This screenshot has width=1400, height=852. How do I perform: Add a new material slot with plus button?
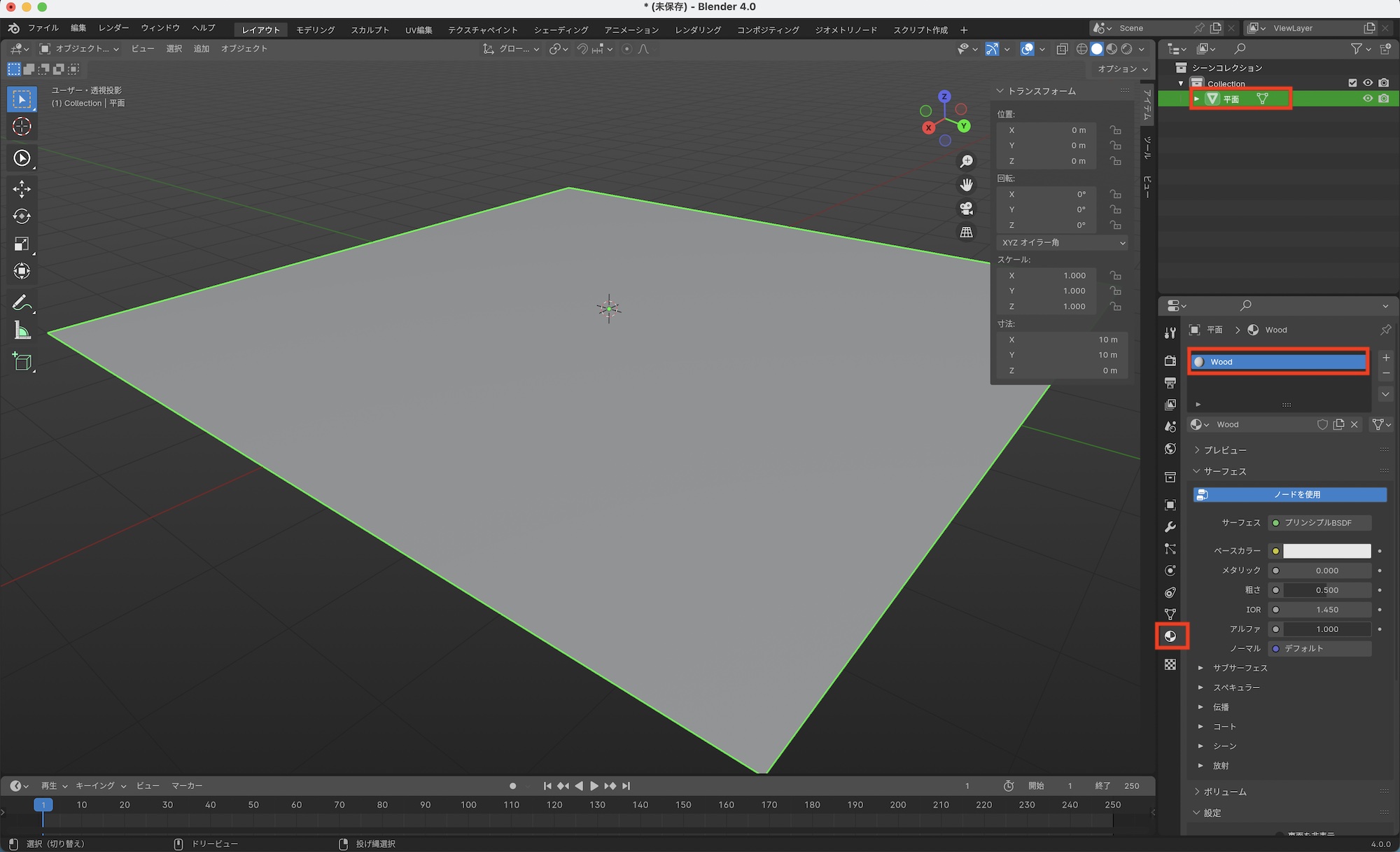[x=1385, y=357]
